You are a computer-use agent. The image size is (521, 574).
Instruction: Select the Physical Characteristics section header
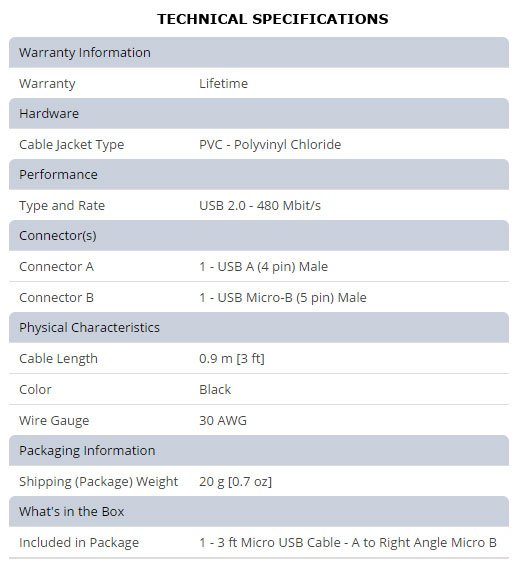(259, 327)
